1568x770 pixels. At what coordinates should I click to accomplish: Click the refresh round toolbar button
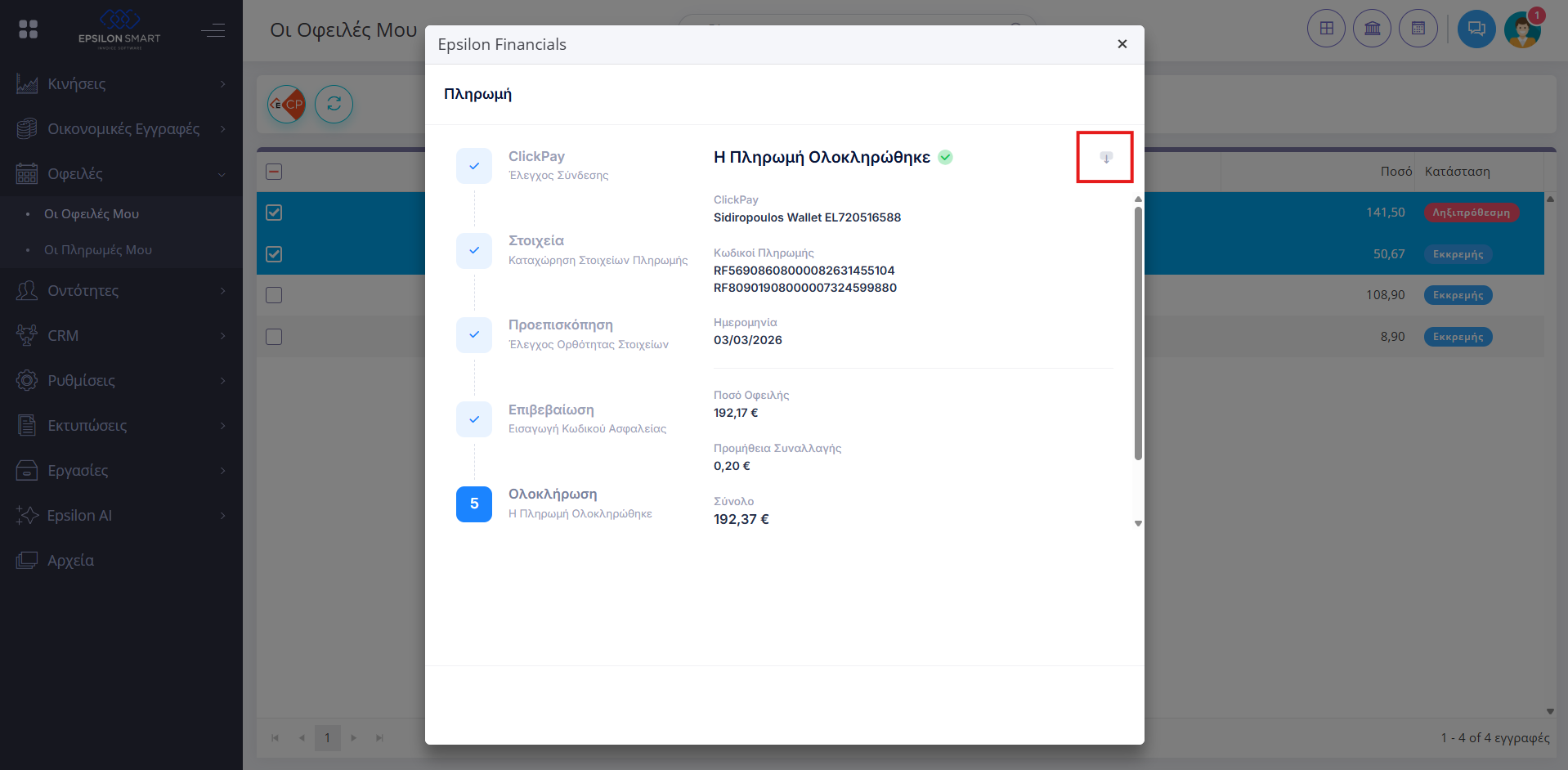pos(334,105)
